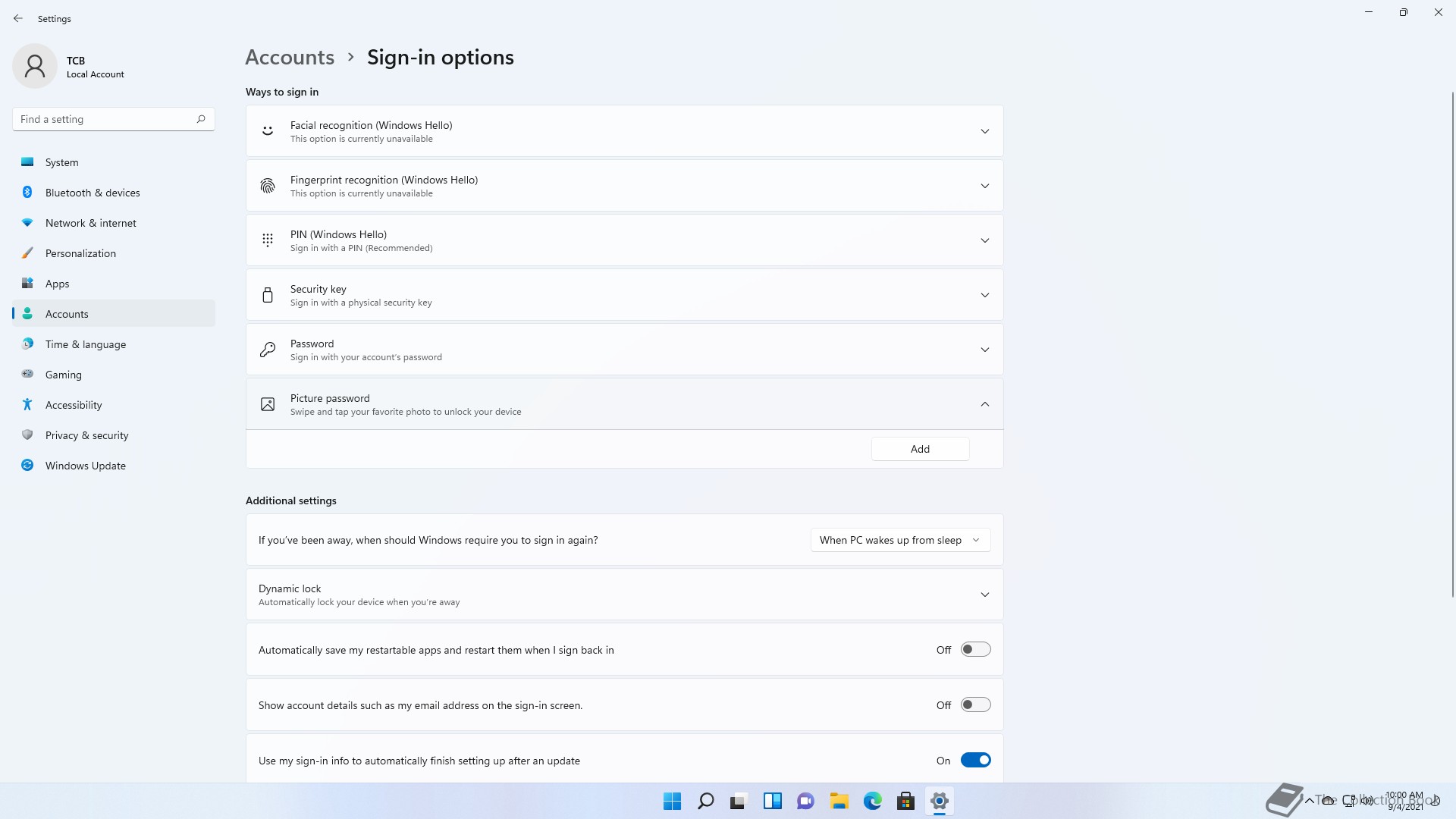Open Windows Start menu from taskbar

click(672, 801)
